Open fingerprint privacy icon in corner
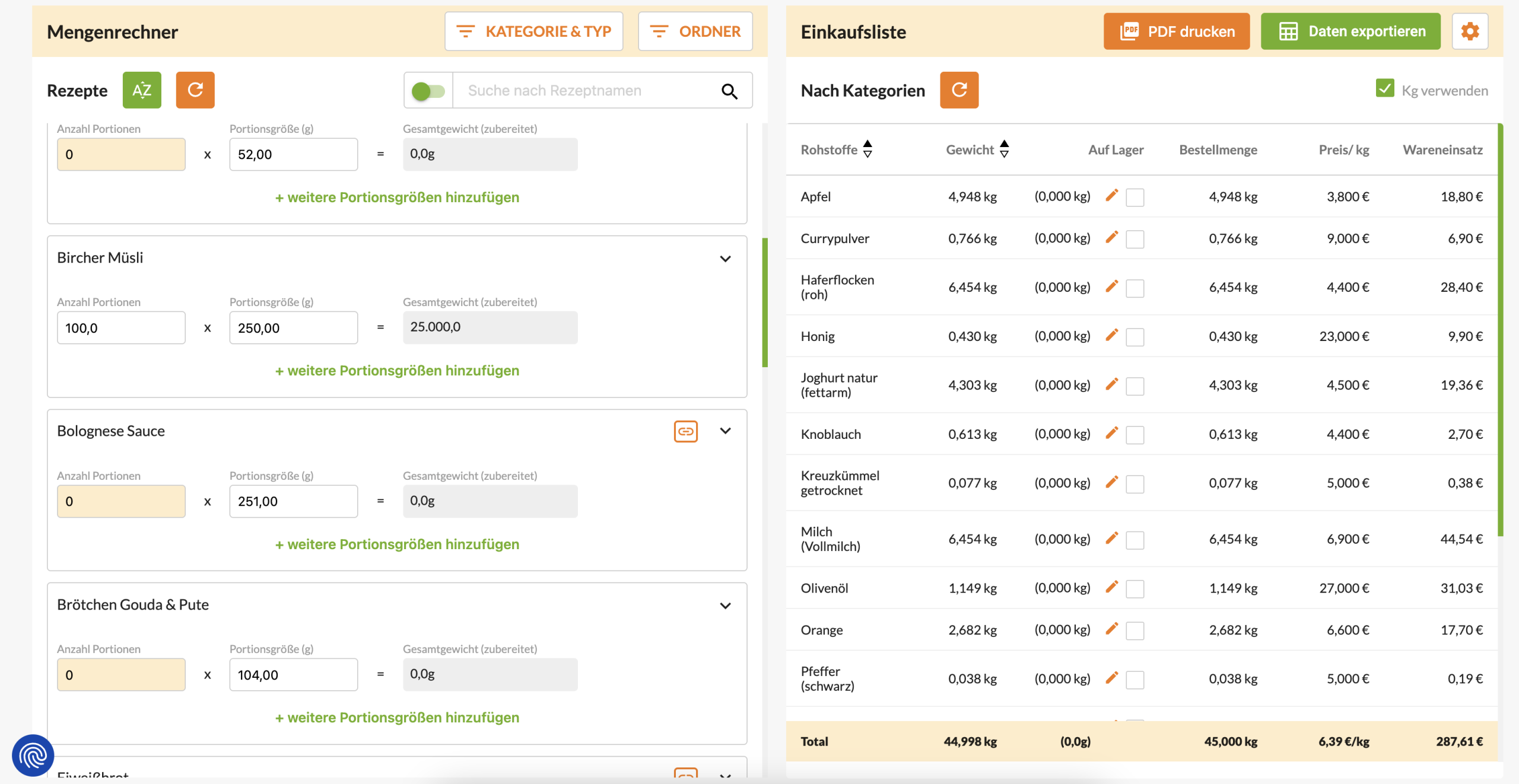Screen dimensions: 1519x784 [33, 755]
